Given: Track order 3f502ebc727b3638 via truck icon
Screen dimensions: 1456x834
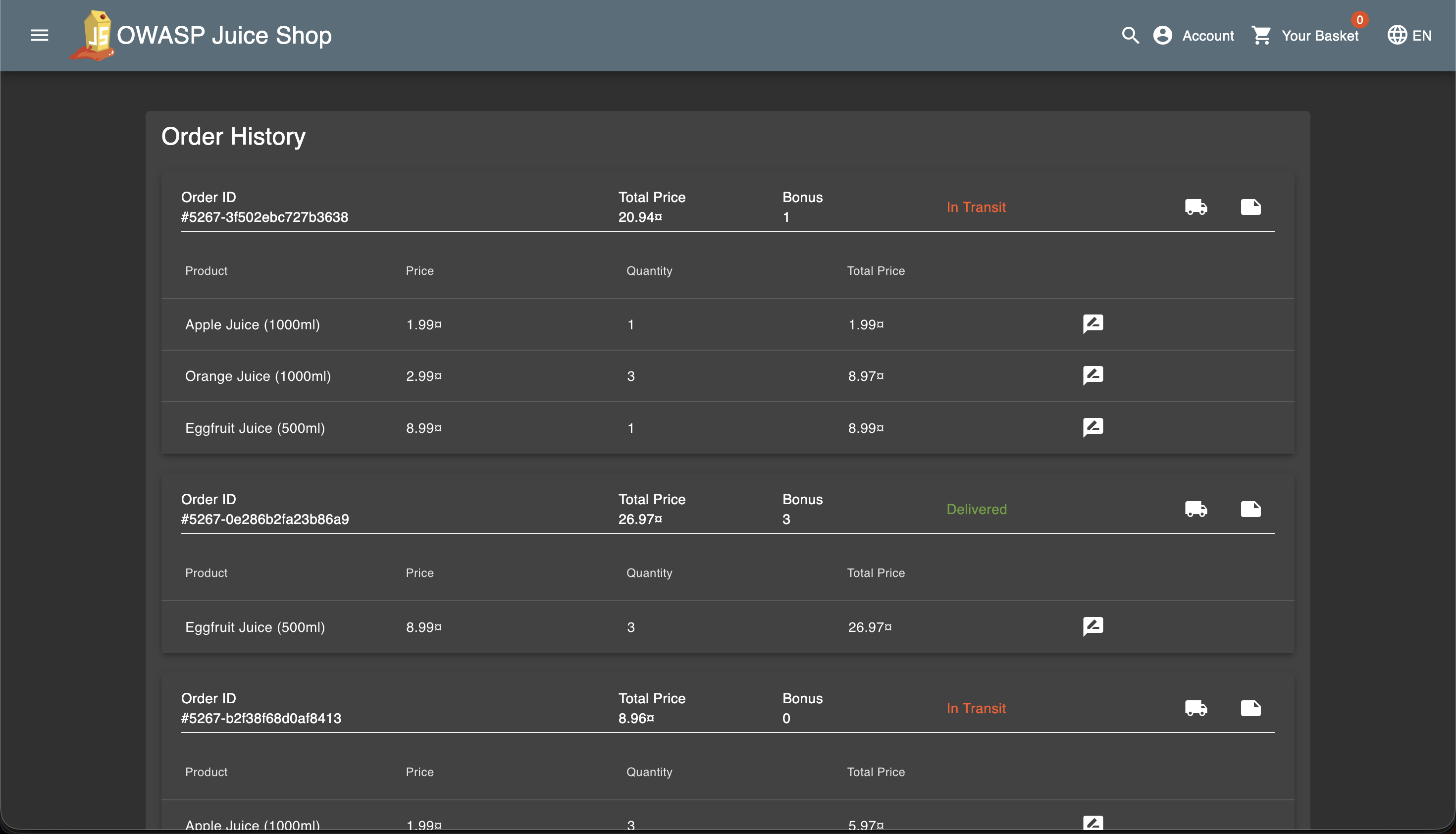Looking at the screenshot, I should [x=1196, y=207].
